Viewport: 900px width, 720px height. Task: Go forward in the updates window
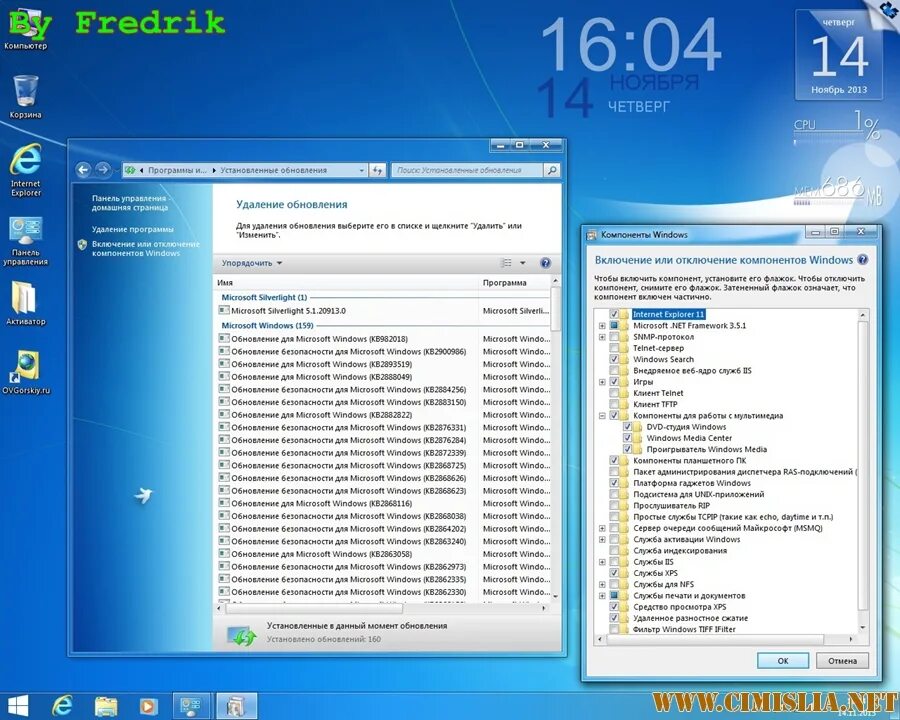pos(103,169)
